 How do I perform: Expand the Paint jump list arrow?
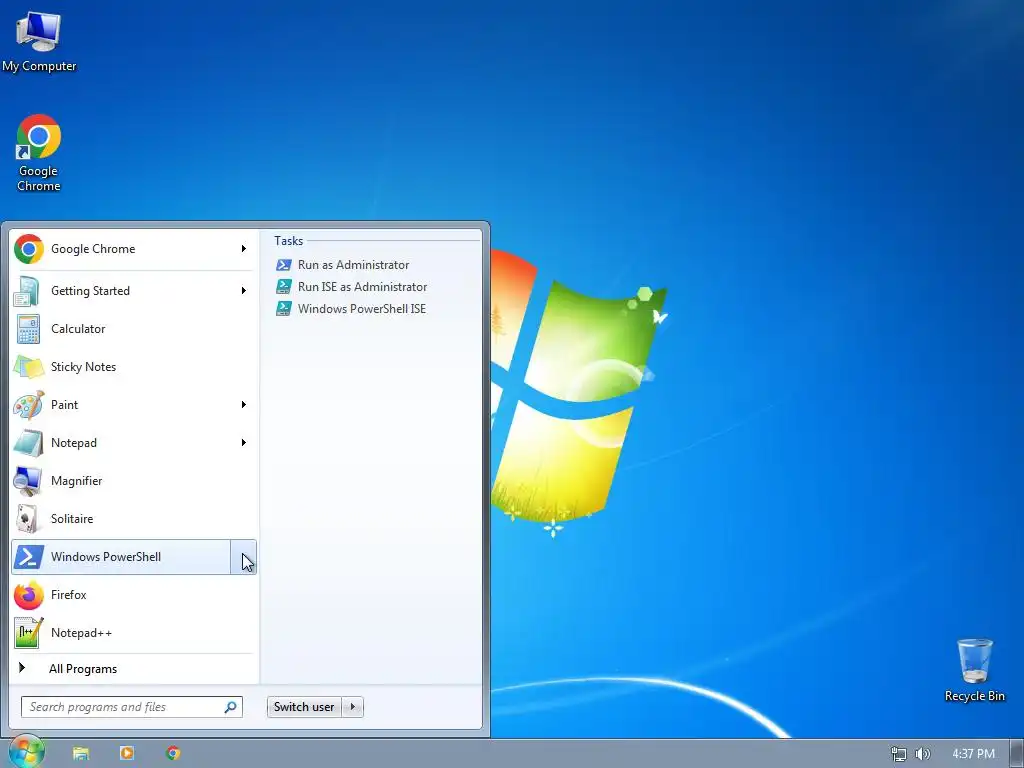tap(244, 405)
